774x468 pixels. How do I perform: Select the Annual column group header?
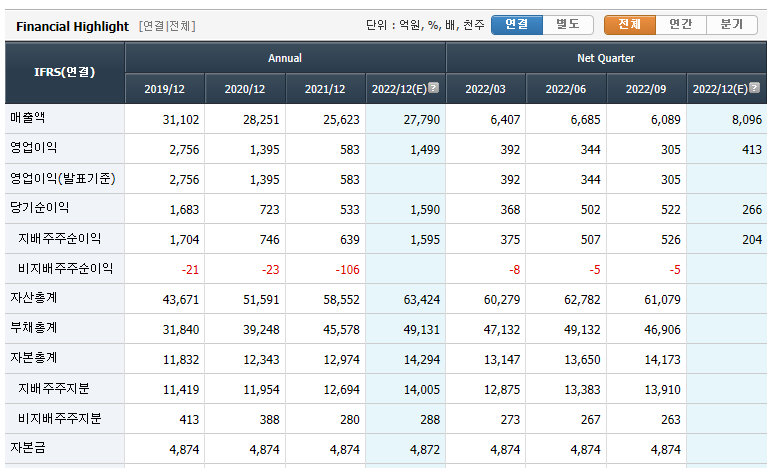click(285, 58)
